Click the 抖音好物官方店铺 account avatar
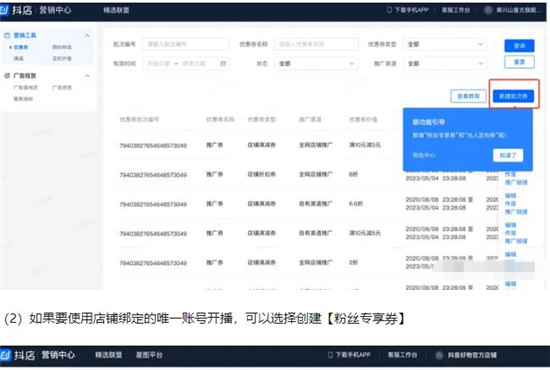 coord(439,355)
